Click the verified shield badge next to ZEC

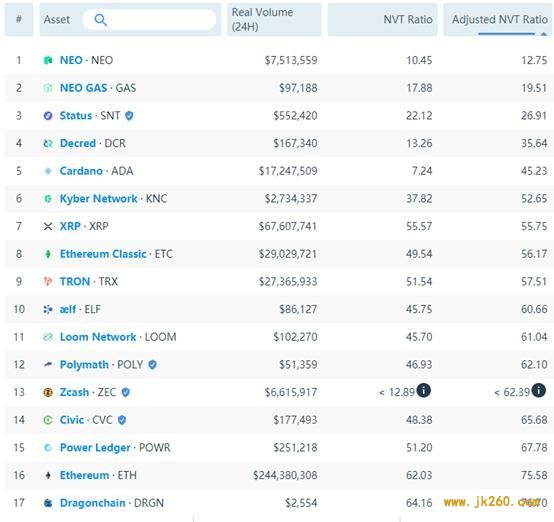(x=125, y=392)
